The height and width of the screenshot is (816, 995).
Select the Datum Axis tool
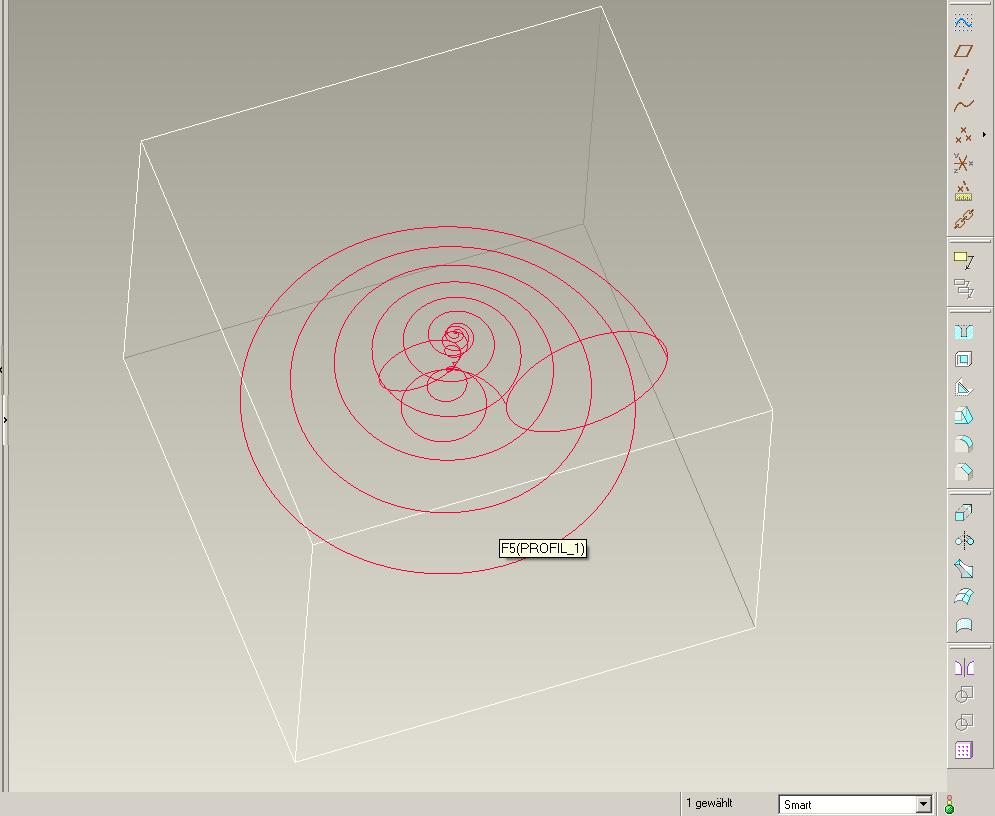coord(963,79)
